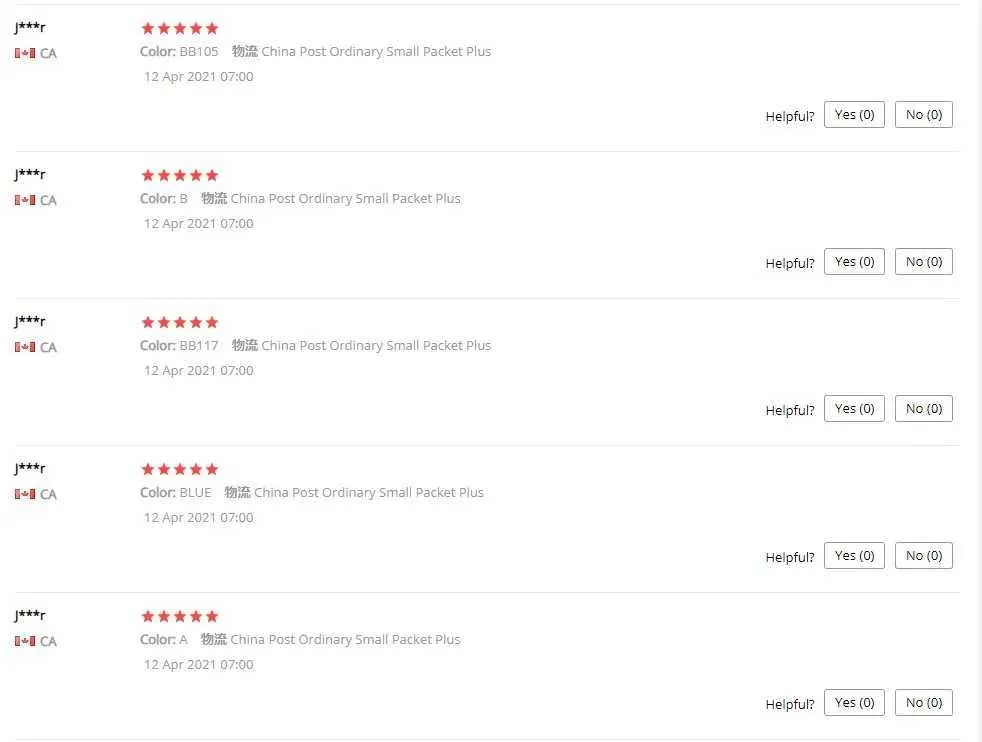Vote Yes on the Color B review
982x742 pixels.
tap(854, 262)
